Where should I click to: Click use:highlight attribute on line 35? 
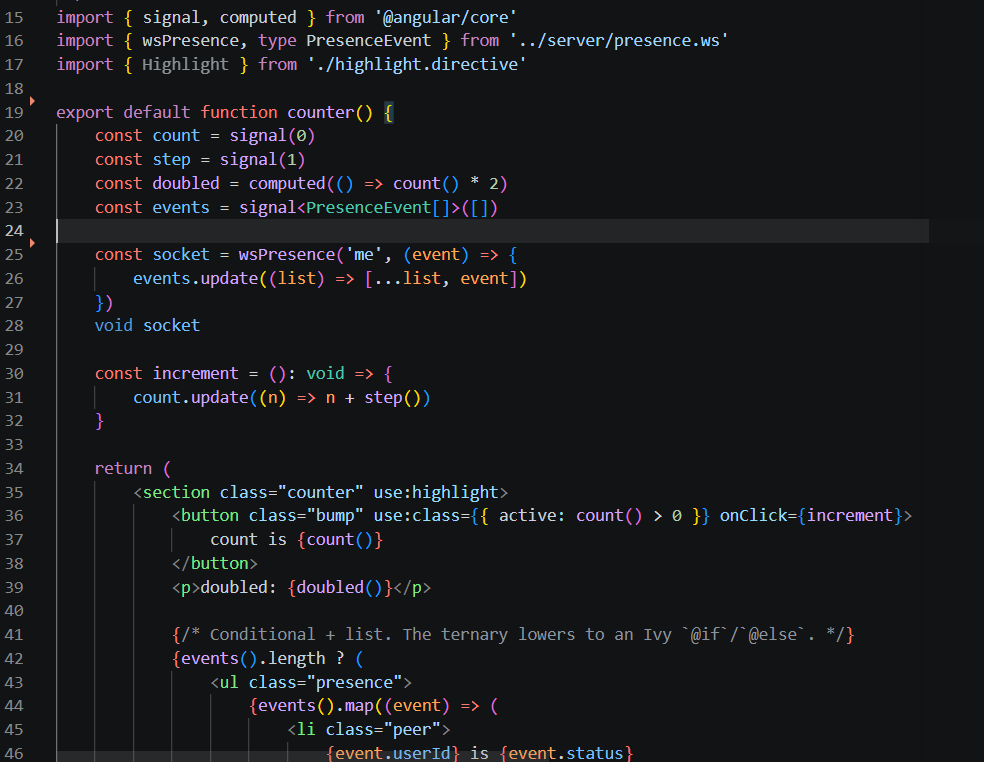(436, 493)
